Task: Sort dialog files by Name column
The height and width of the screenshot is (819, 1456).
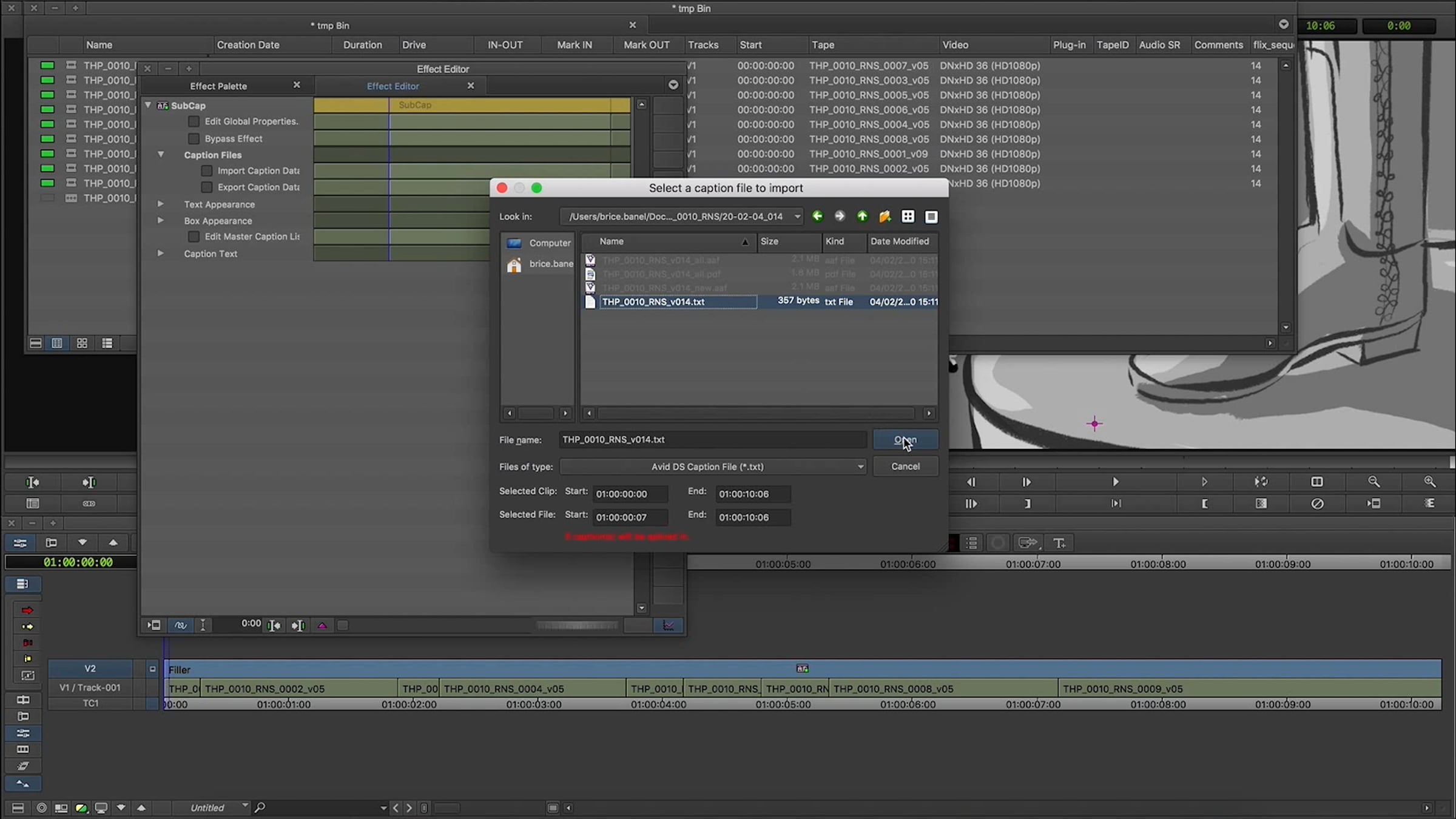Action: tap(669, 241)
